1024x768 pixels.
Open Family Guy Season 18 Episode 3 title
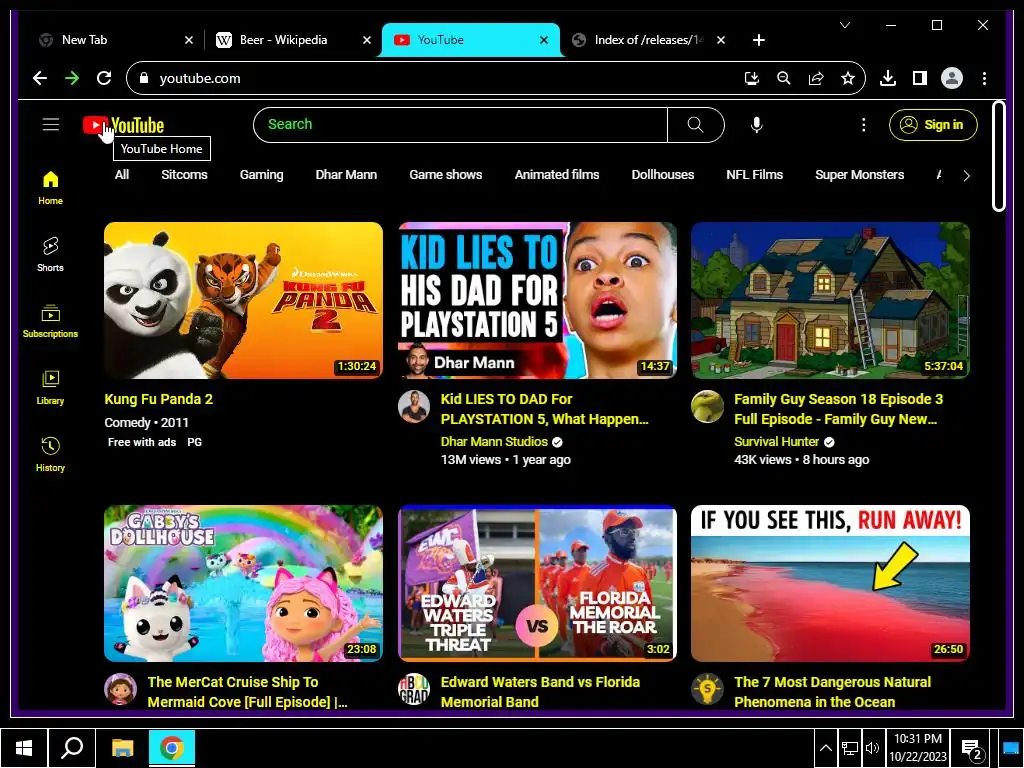(x=838, y=409)
